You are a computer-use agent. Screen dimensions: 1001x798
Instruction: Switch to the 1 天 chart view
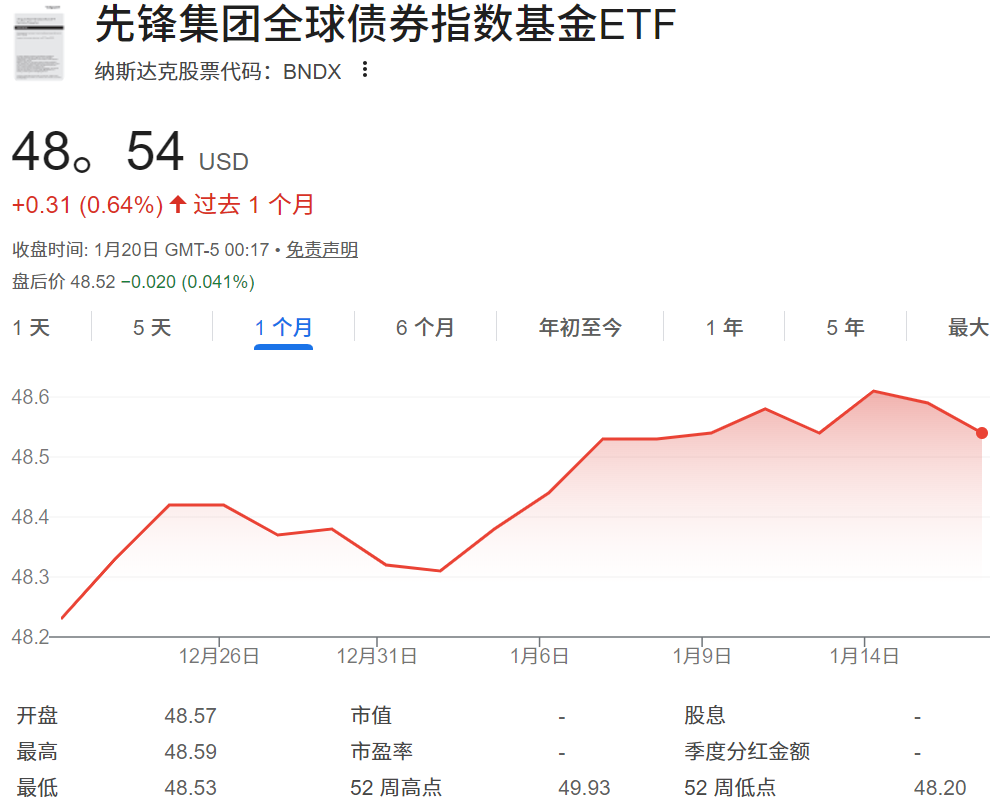[32, 327]
